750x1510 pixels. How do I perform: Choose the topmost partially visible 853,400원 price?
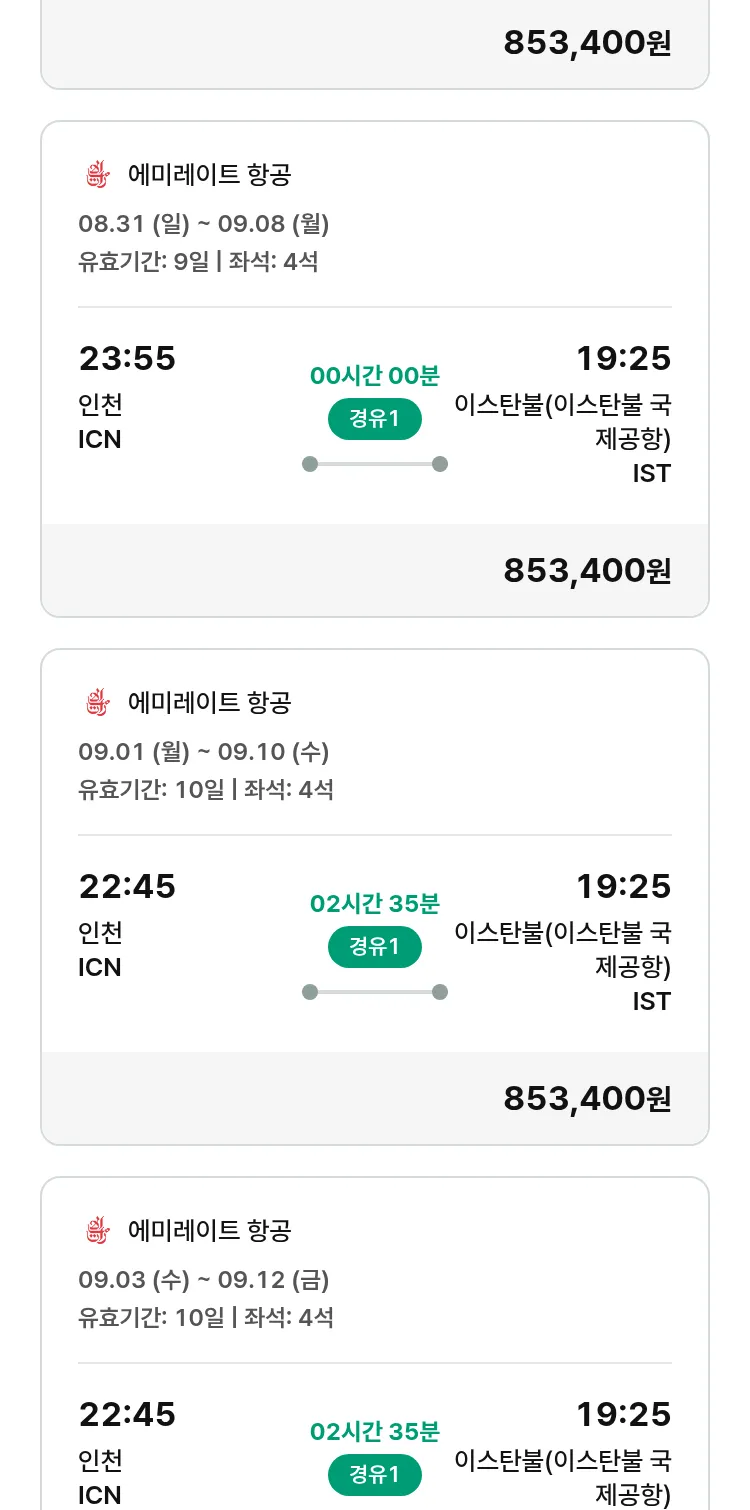pyautogui.click(x=587, y=43)
